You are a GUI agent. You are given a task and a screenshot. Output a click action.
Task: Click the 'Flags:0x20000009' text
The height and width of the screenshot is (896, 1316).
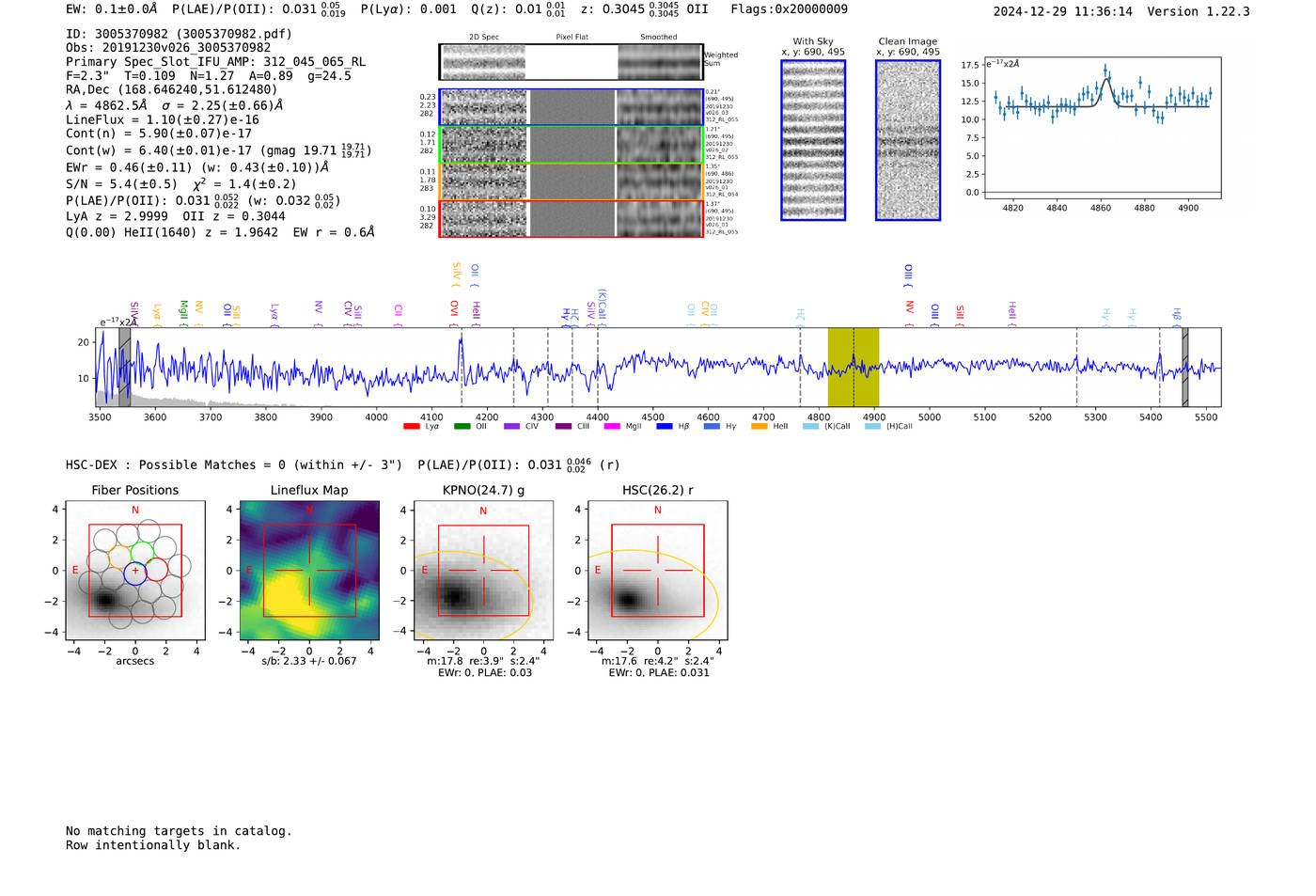point(789,9)
